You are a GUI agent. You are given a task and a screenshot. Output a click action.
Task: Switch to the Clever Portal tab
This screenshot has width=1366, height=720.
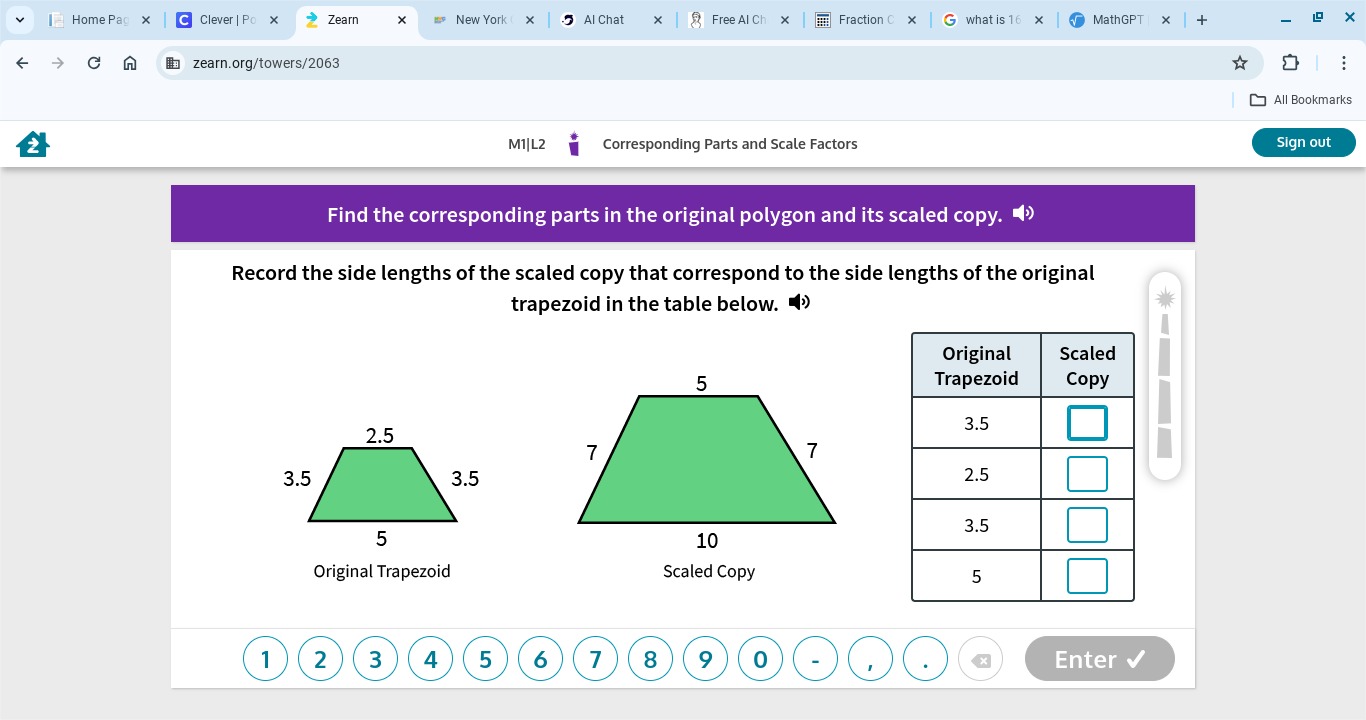pyautogui.click(x=227, y=20)
